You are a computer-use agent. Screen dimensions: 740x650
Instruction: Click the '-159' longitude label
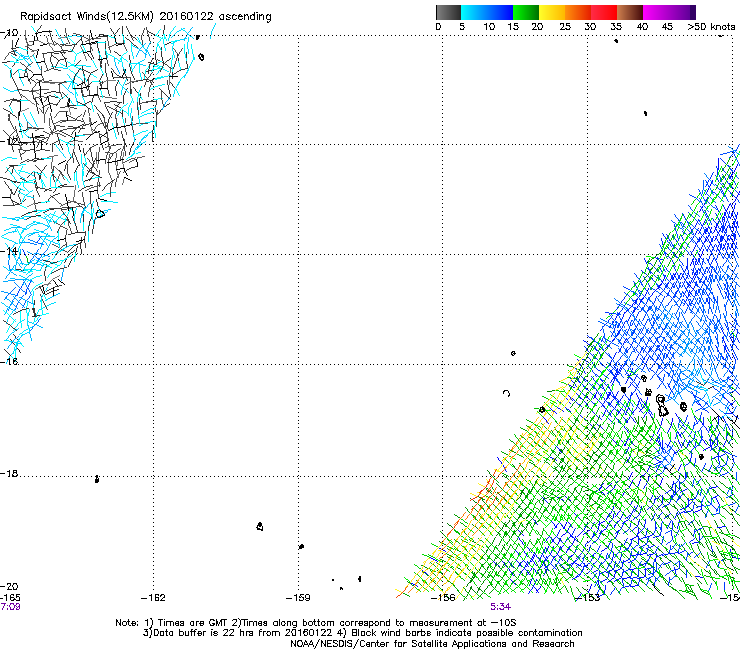[298, 598]
